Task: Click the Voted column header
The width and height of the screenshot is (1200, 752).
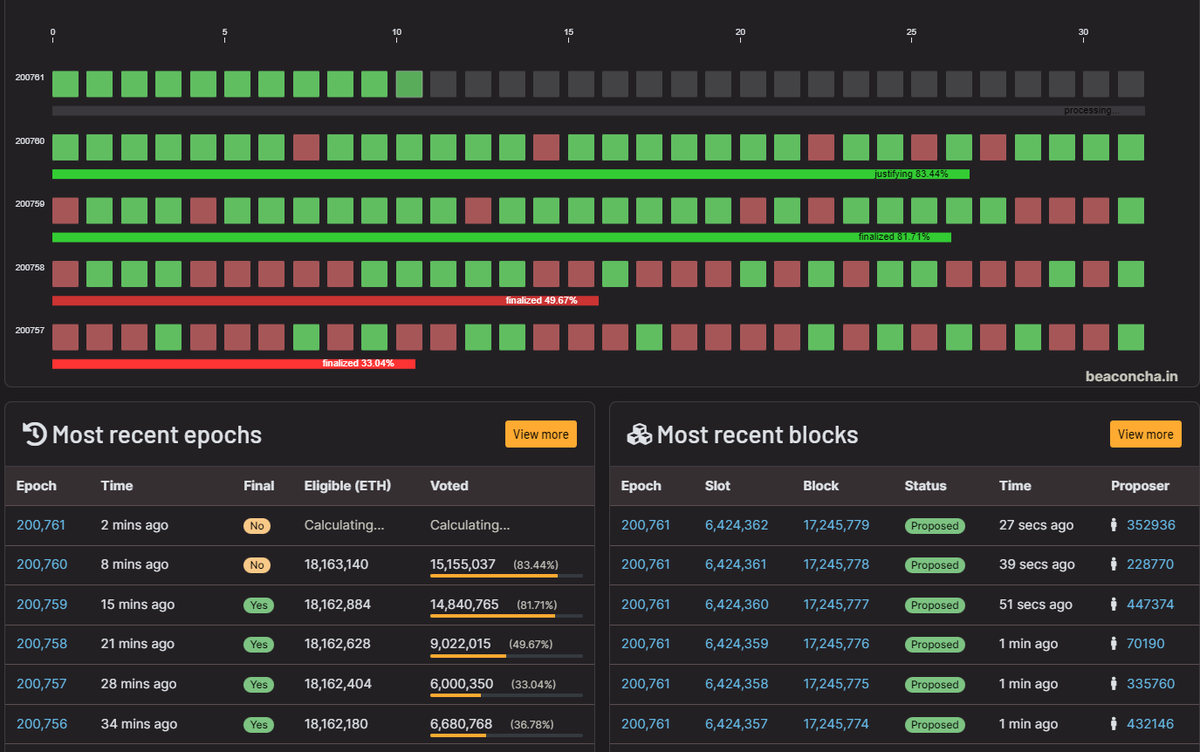Action: 449,486
